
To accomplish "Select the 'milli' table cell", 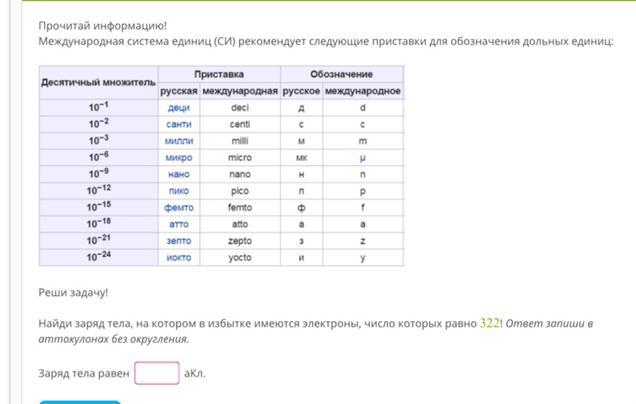I will pyautogui.click(x=240, y=141).
